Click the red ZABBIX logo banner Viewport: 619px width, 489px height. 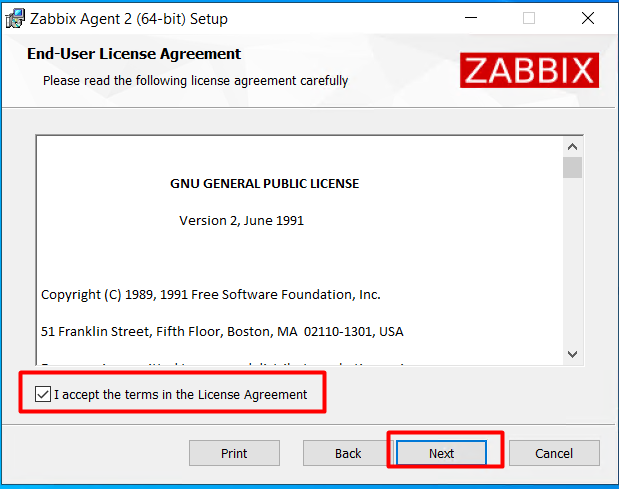click(529, 70)
